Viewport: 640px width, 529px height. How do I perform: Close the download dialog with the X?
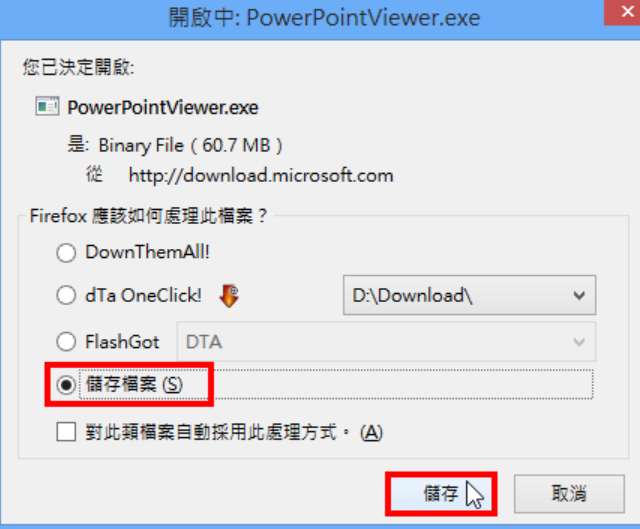[622, 12]
